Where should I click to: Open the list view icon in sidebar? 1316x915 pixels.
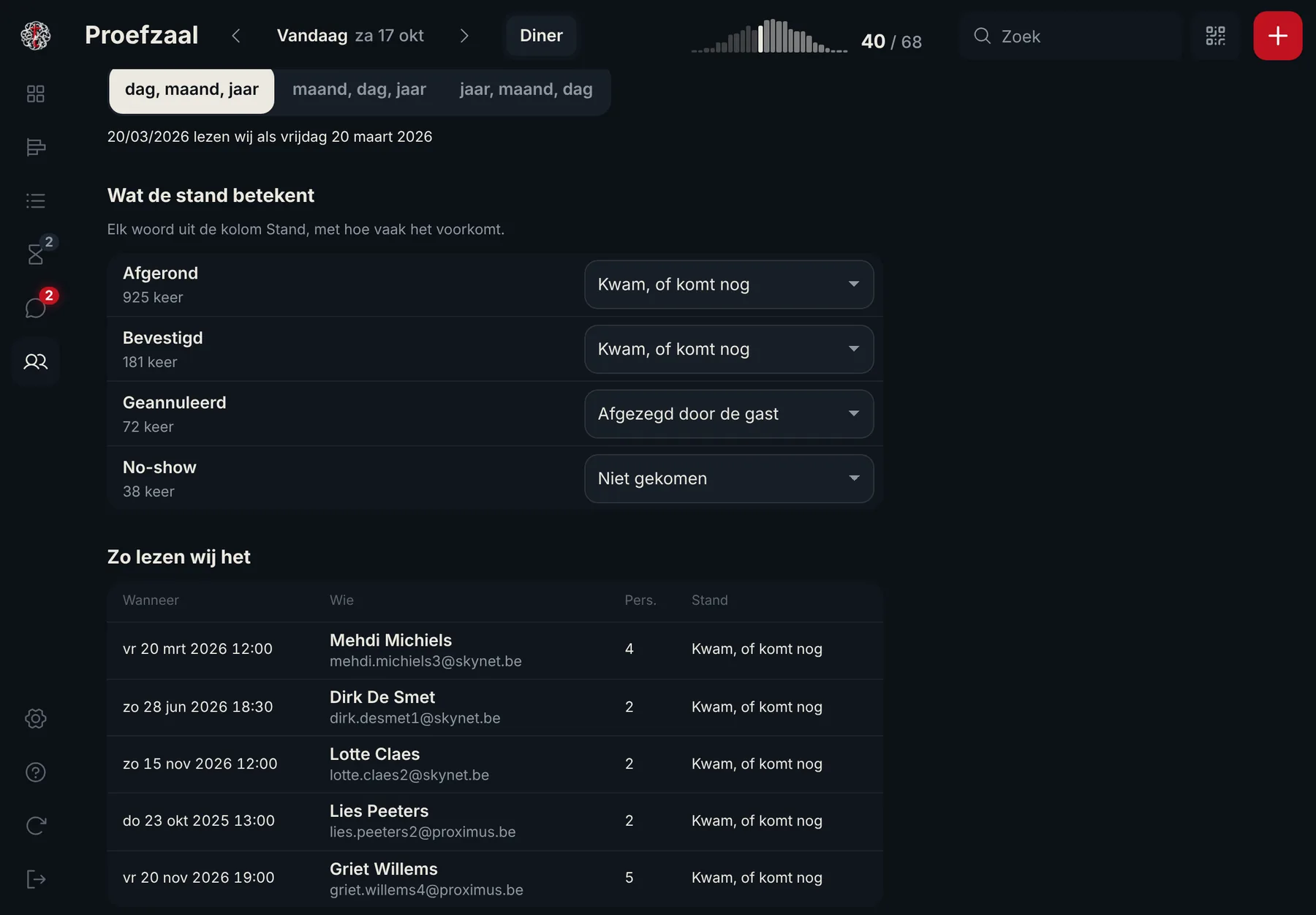(x=35, y=200)
